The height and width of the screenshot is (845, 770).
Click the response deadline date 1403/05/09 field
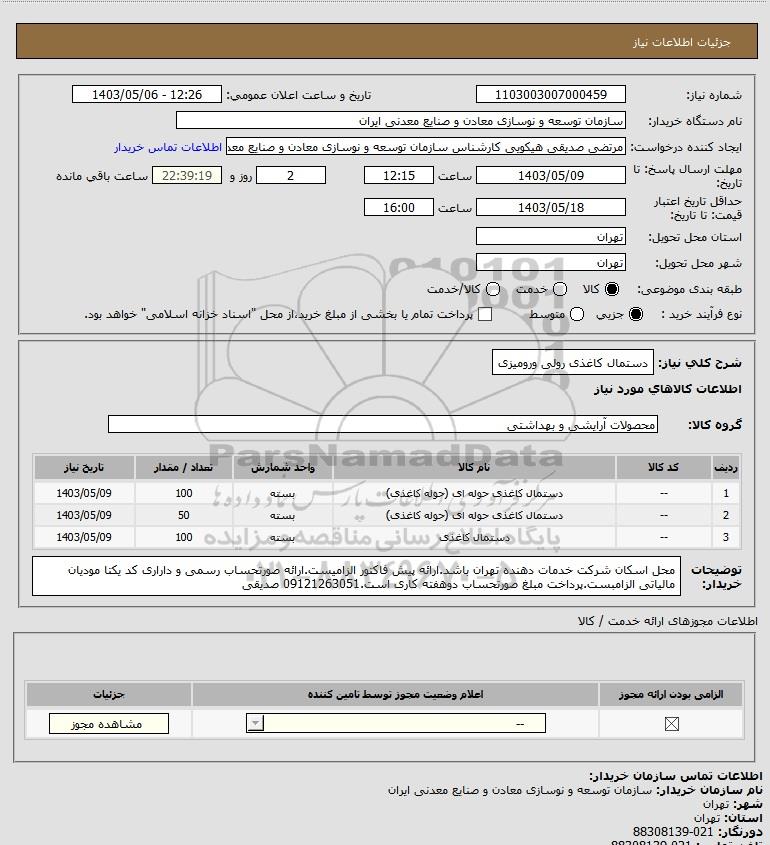pos(551,175)
